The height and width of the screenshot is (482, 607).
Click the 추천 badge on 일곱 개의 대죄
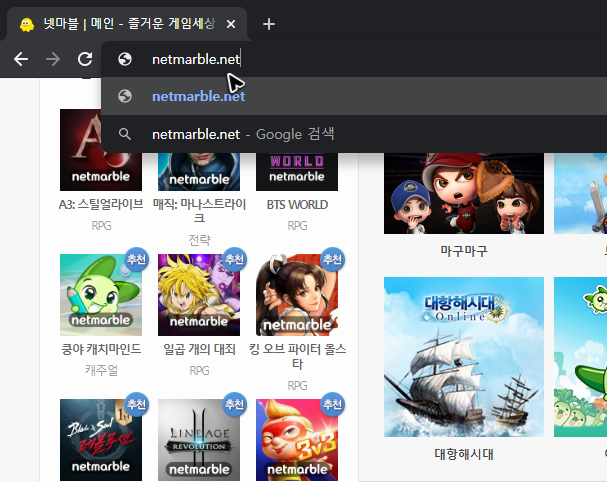(x=234, y=259)
